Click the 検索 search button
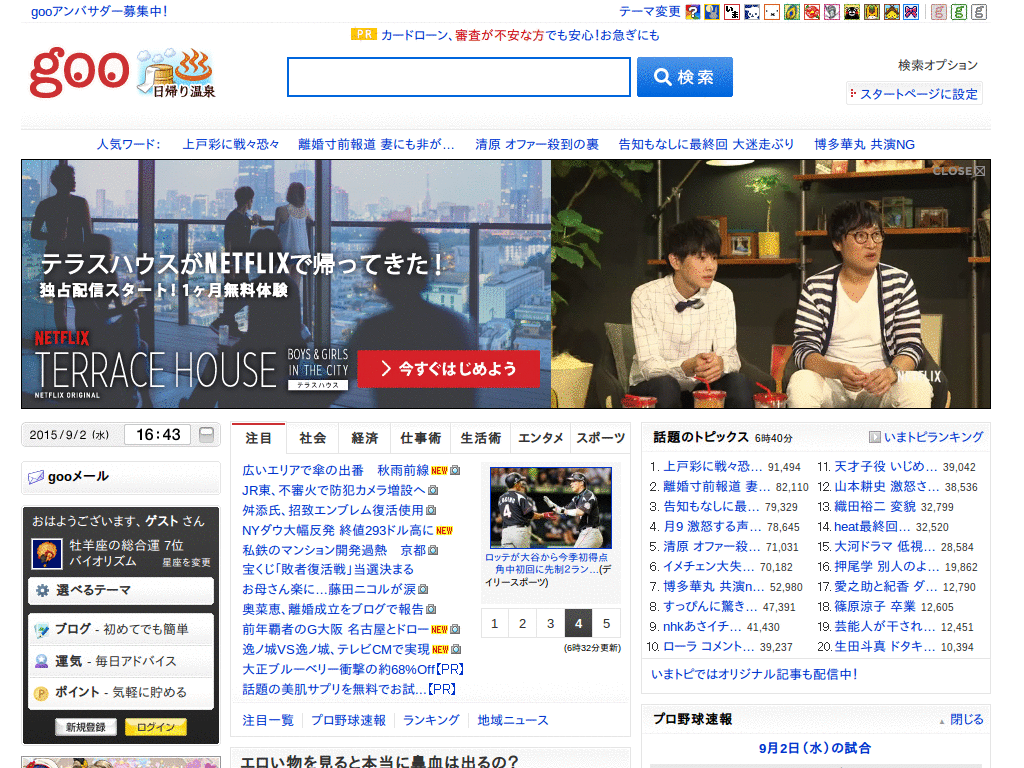The width and height of the screenshot is (1024, 768). click(x=684, y=77)
